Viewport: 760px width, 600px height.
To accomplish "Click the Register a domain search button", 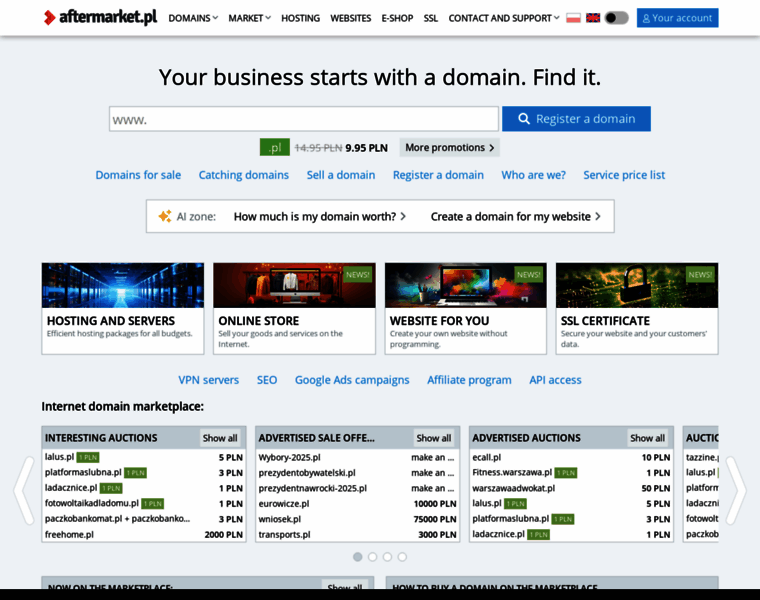I will [576, 119].
